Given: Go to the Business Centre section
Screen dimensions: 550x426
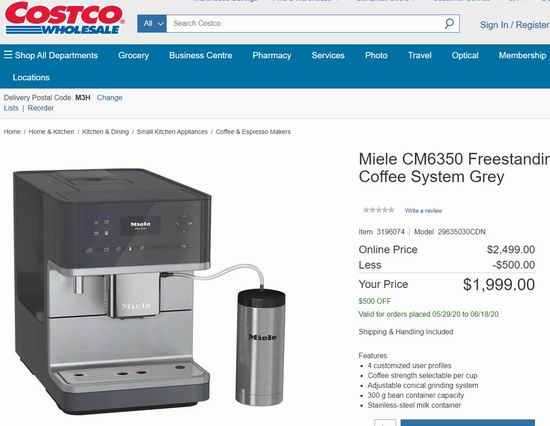Looking at the screenshot, I should pos(200,55).
